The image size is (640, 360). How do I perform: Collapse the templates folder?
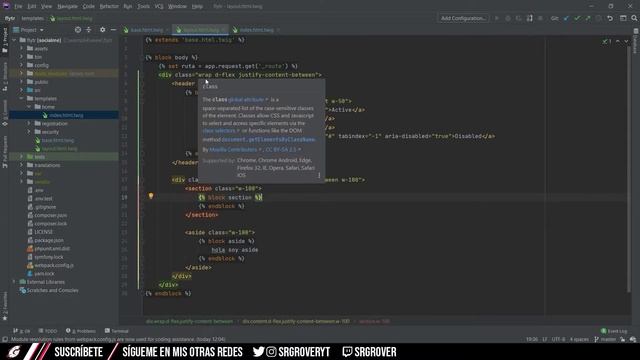(22, 98)
